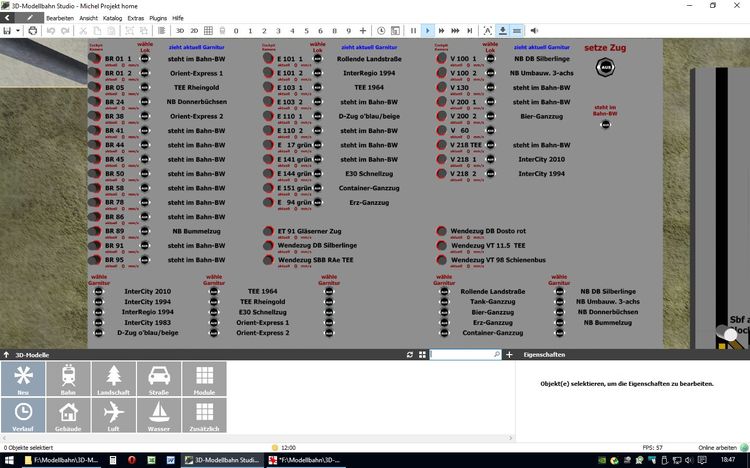This screenshot has width=750, height=468.
Task: Click the play simulation button
Action: click(428, 31)
